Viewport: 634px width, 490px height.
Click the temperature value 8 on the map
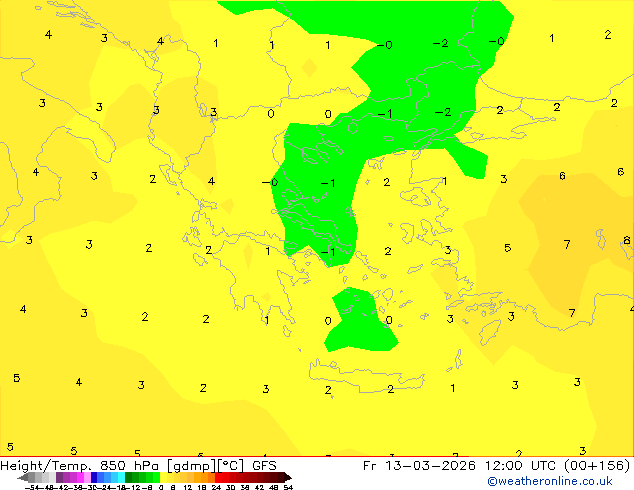[x=627, y=240]
